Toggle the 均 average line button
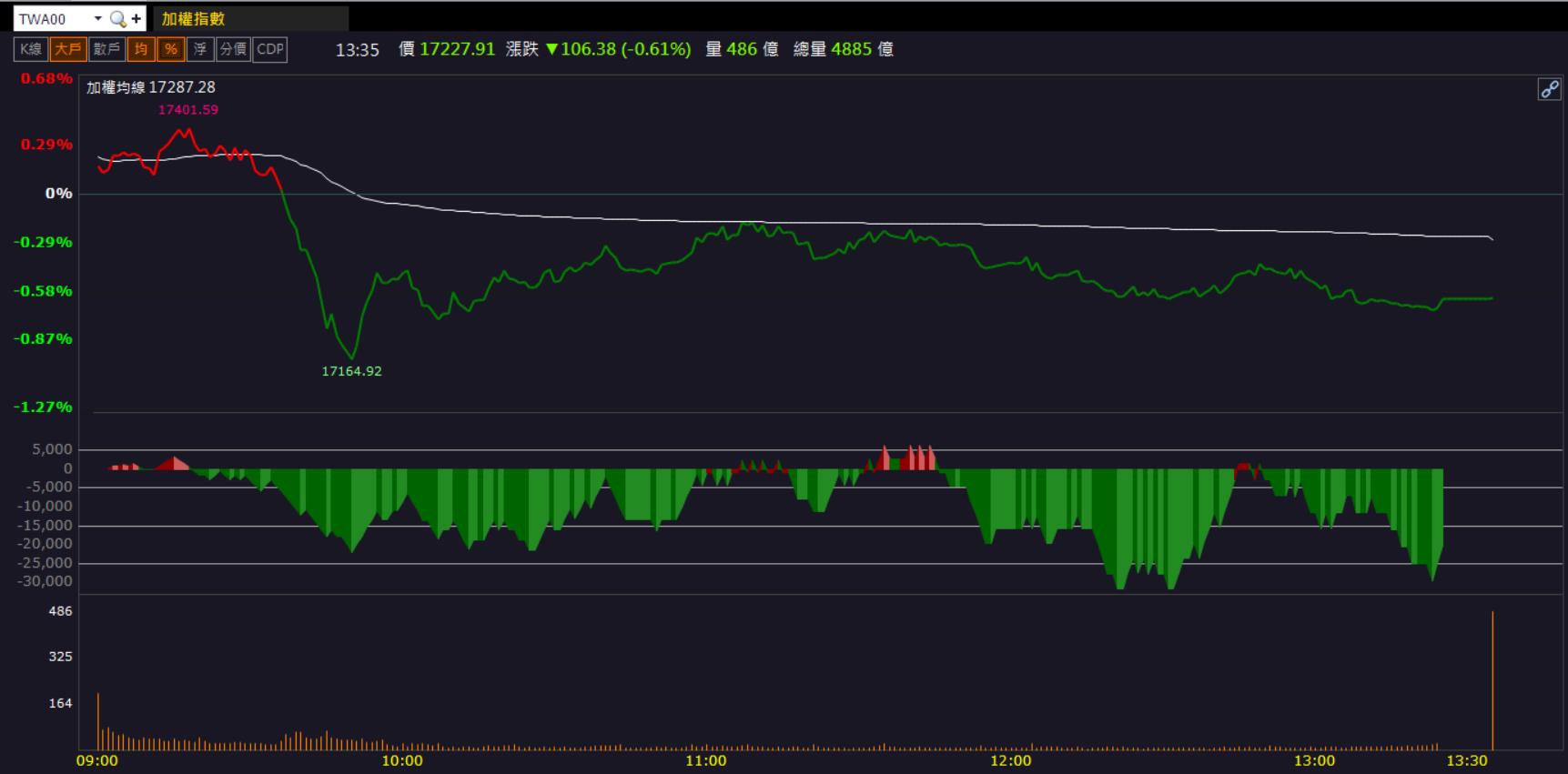The image size is (1568, 774). tap(141, 49)
